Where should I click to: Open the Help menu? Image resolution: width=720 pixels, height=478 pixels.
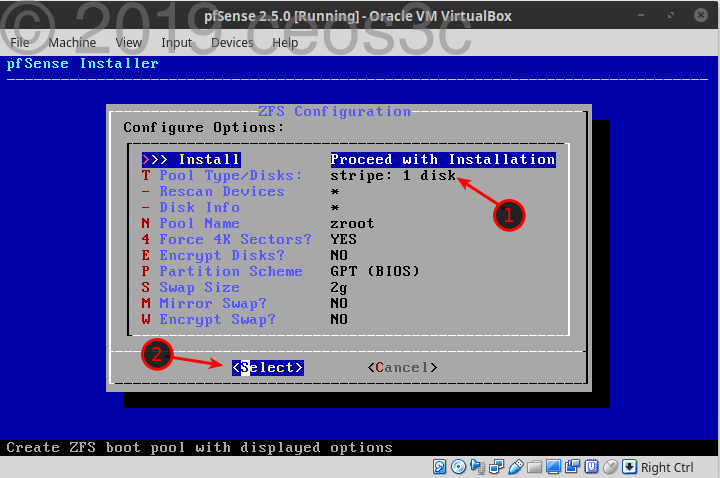(x=285, y=43)
